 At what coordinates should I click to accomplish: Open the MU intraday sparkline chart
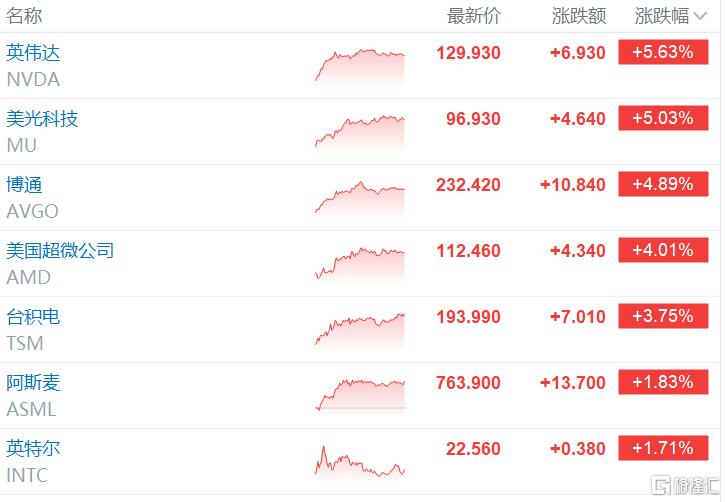(x=360, y=132)
